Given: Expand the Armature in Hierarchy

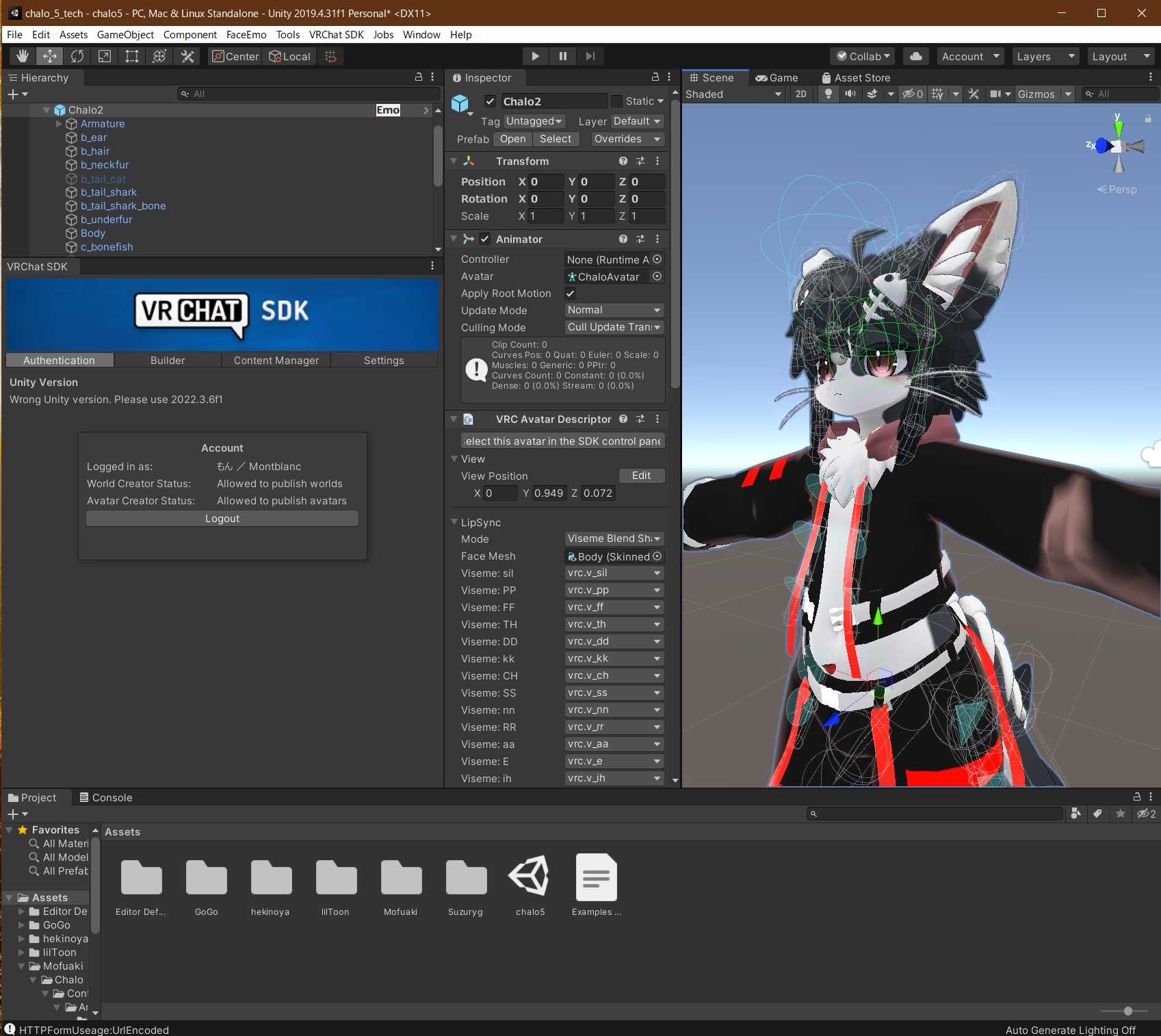Looking at the screenshot, I should [59, 124].
